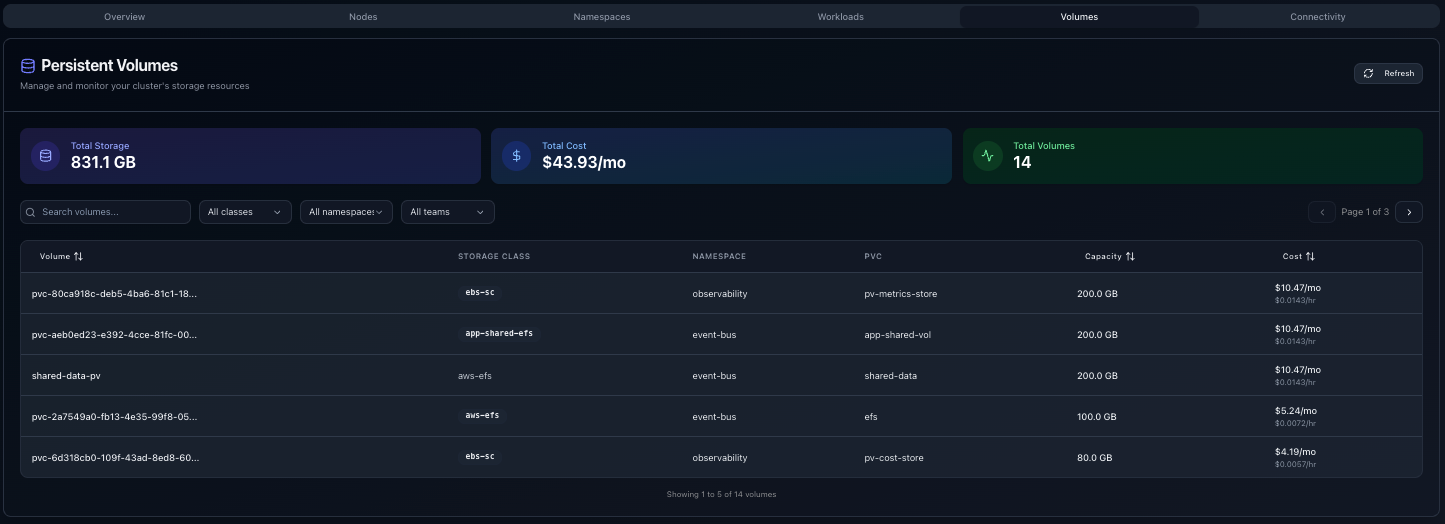The height and width of the screenshot is (524, 1445).
Task: Sort by Capacity column arrows icon
Action: point(1130,257)
